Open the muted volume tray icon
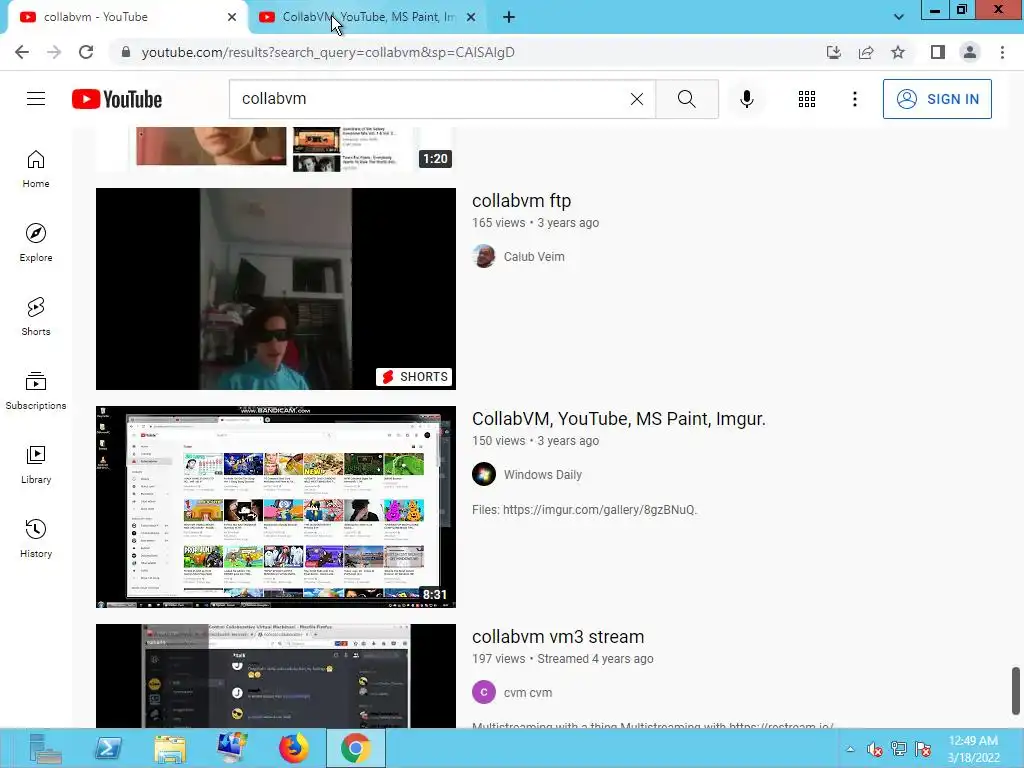The image size is (1024, 768). pyautogui.click(x=874, y=750)
